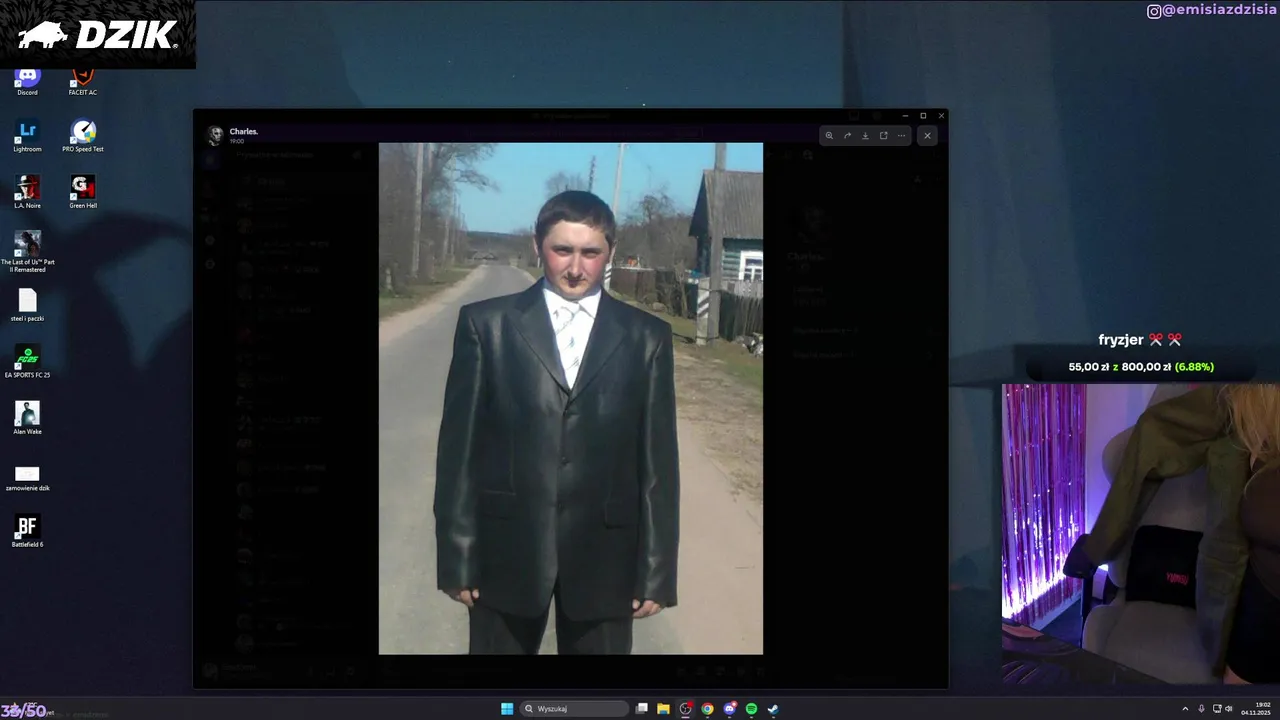Open the clock showing 19:02 date
The width and height of the screenshot is (1280, 720).
point(1256,709)
